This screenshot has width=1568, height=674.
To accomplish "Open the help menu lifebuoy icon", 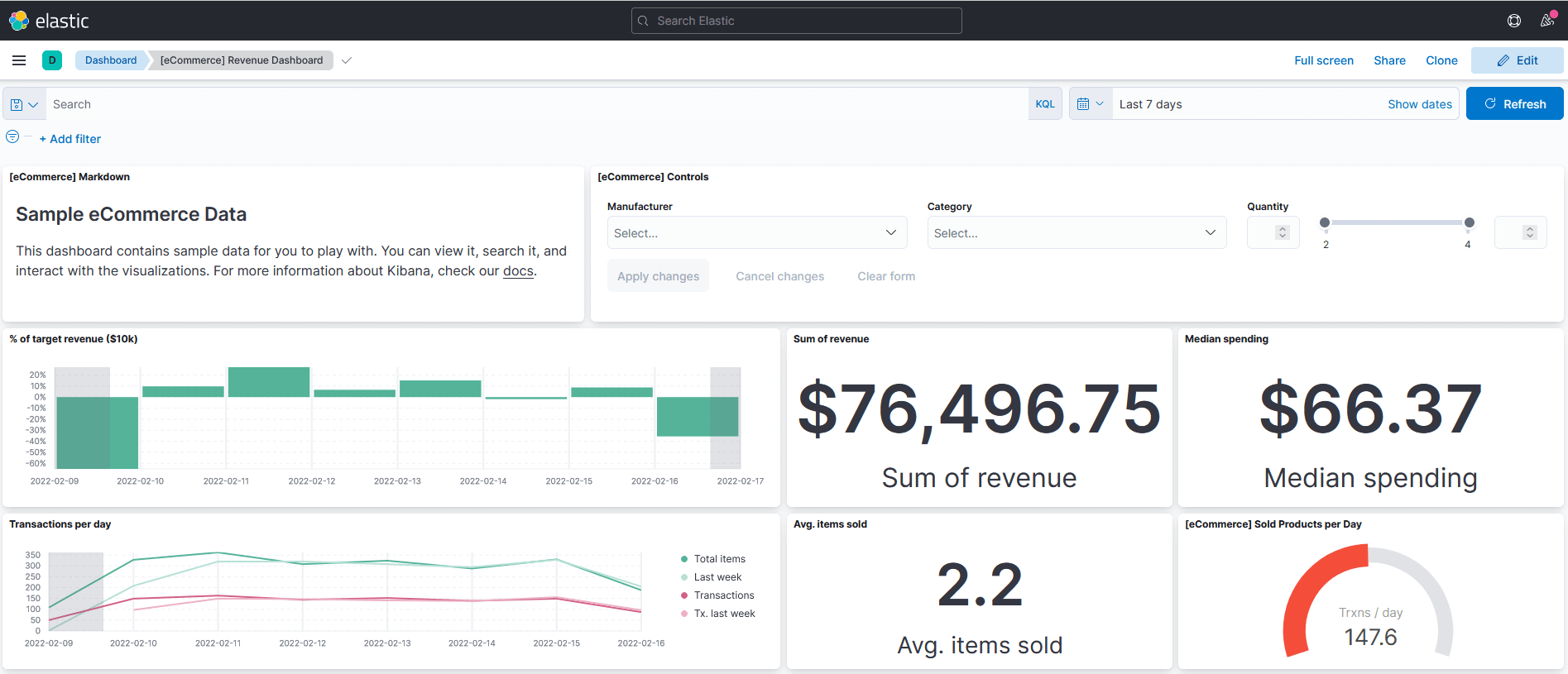I will click(1513, 21).
